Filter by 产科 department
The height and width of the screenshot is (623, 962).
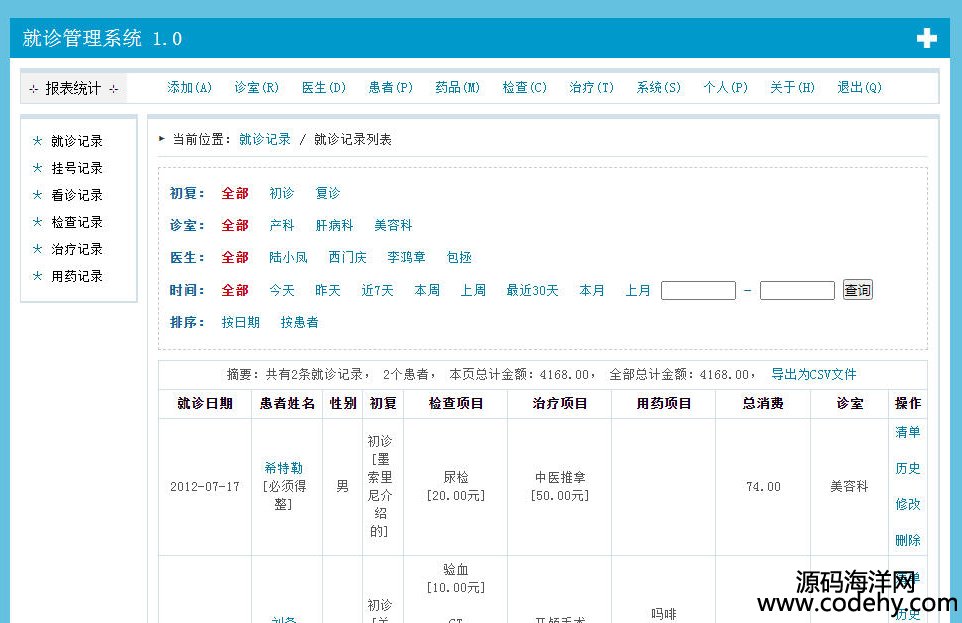pyautogui.click(x=282, y=225)
